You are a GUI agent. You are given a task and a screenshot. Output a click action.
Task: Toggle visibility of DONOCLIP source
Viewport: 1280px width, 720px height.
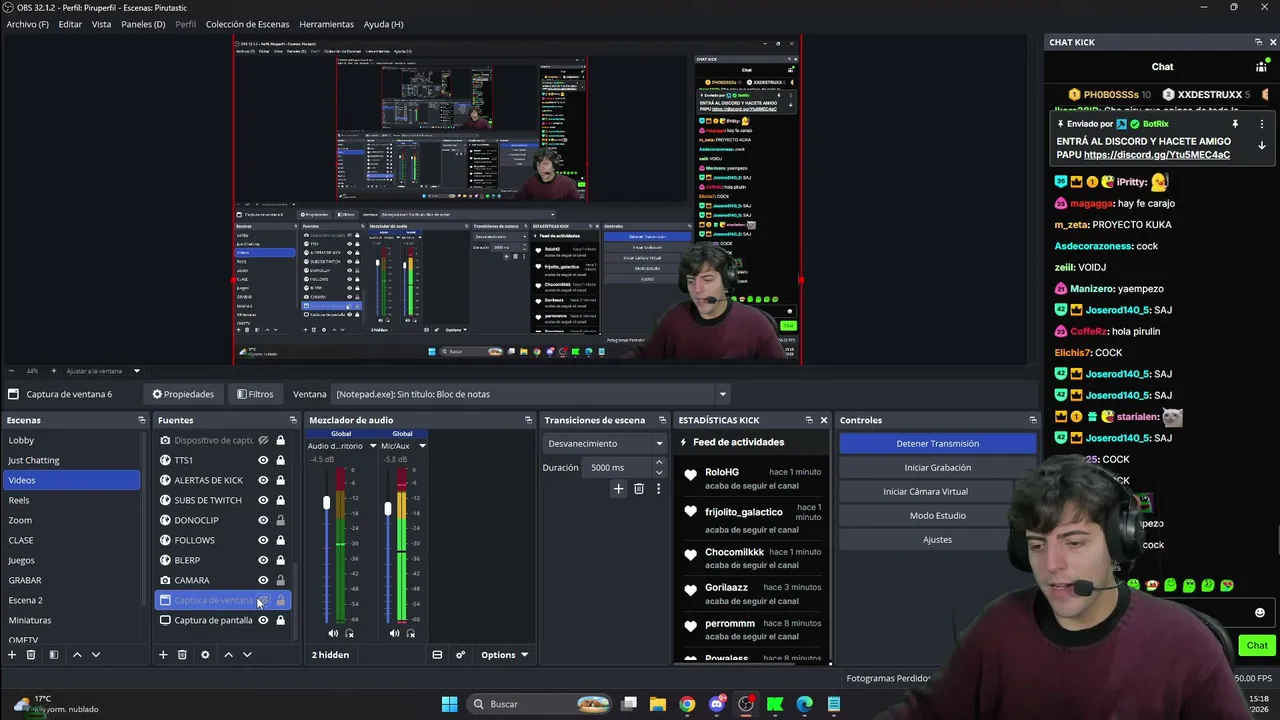tap(263, 520)
